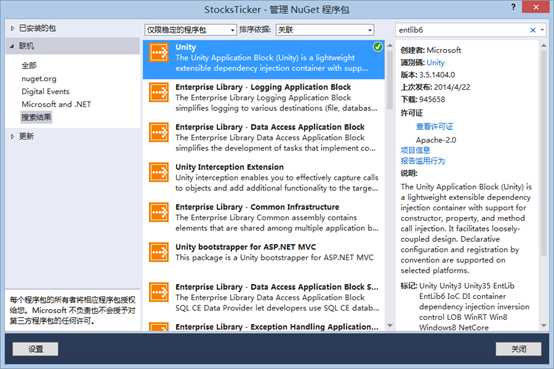Click the help question mark in title bar
Viewport: 554px width, 369px height.
pyautogui.click(x=513, y=7)
